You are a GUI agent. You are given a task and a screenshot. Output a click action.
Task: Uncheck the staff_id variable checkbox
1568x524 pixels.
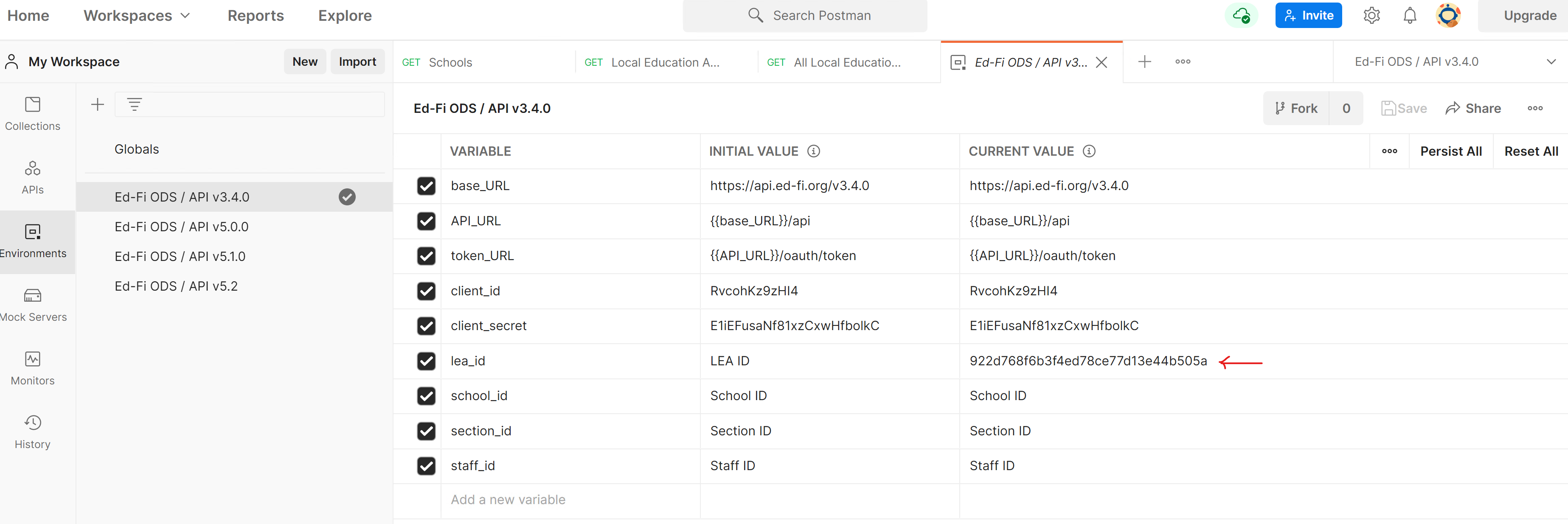click(426, 466)
